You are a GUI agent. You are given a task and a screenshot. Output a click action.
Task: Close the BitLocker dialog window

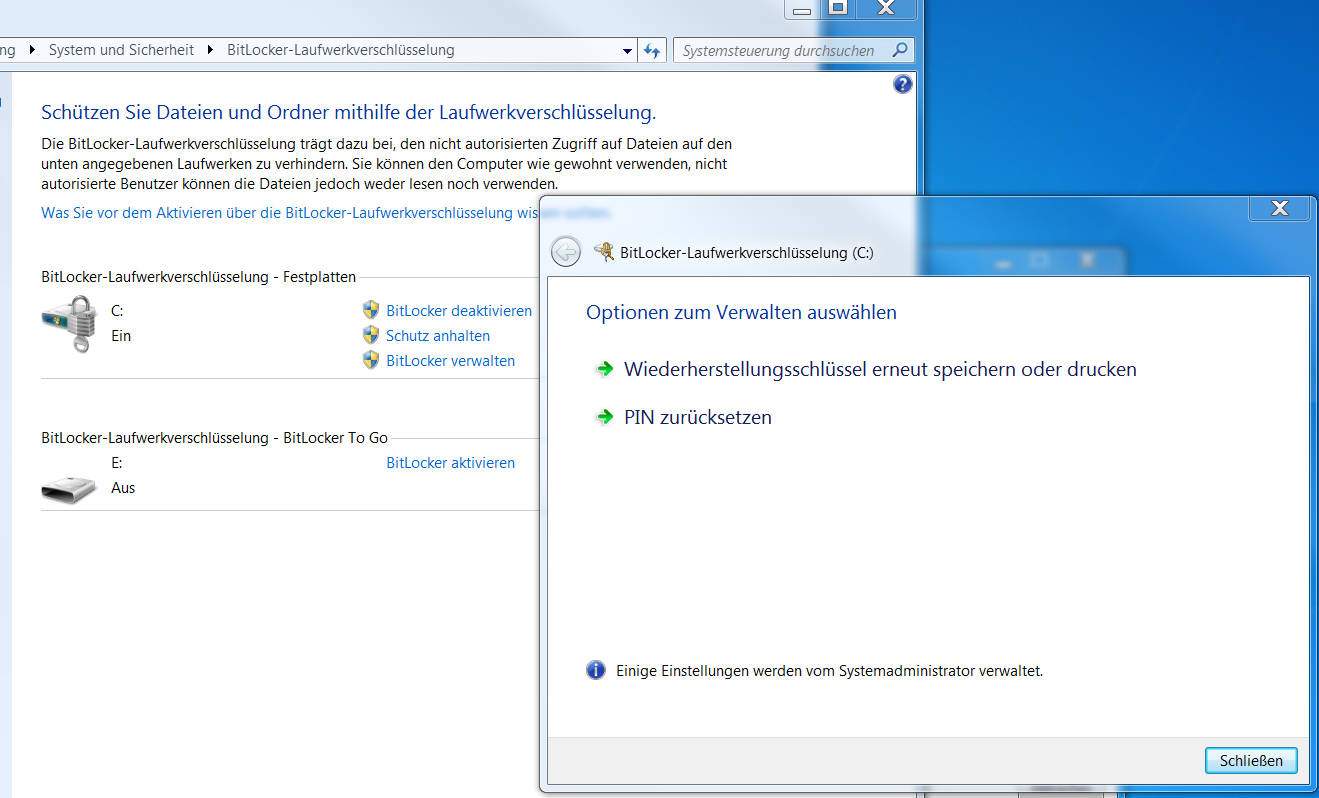(x=1278, y=208)
